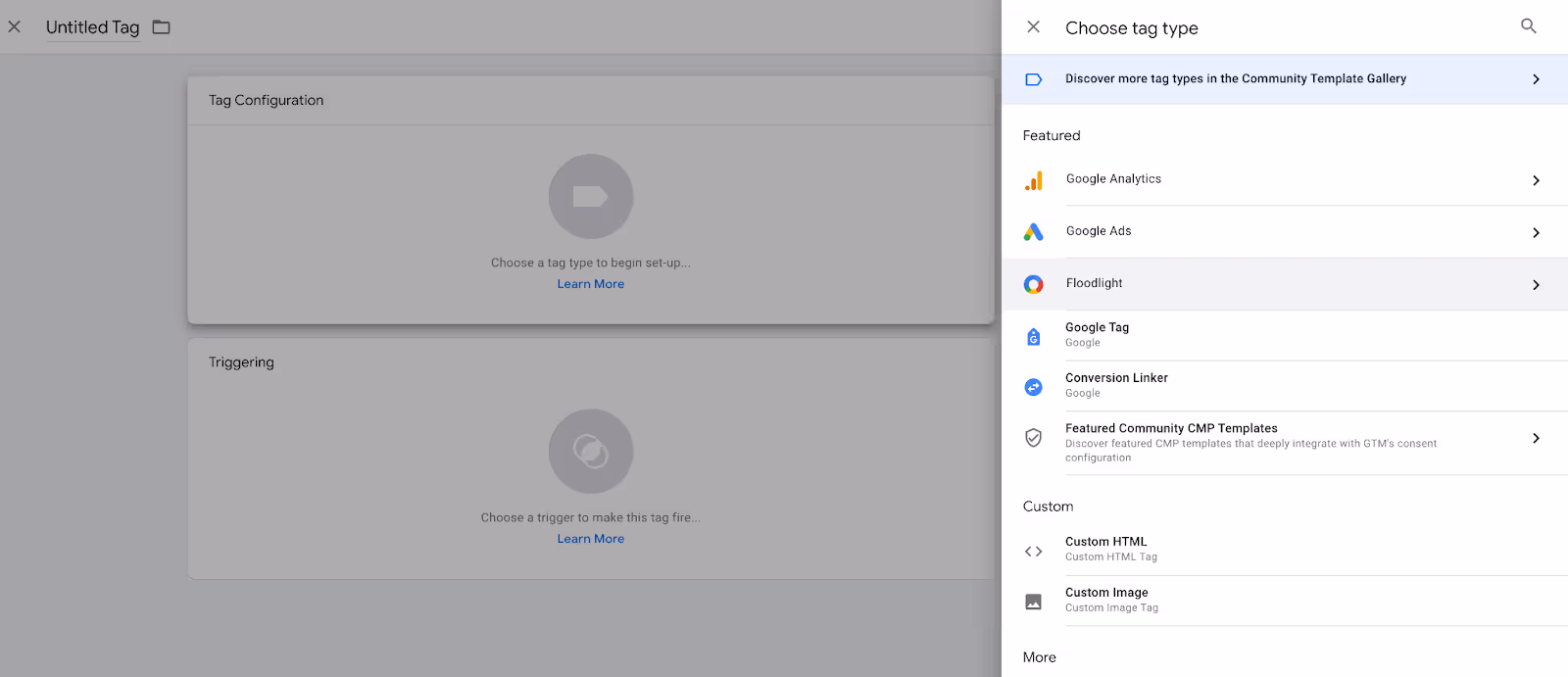Viewport: 1568px width, 677px height.
Task: Click the CMP Templates shield icon
Action: (x=1034, y=438)
